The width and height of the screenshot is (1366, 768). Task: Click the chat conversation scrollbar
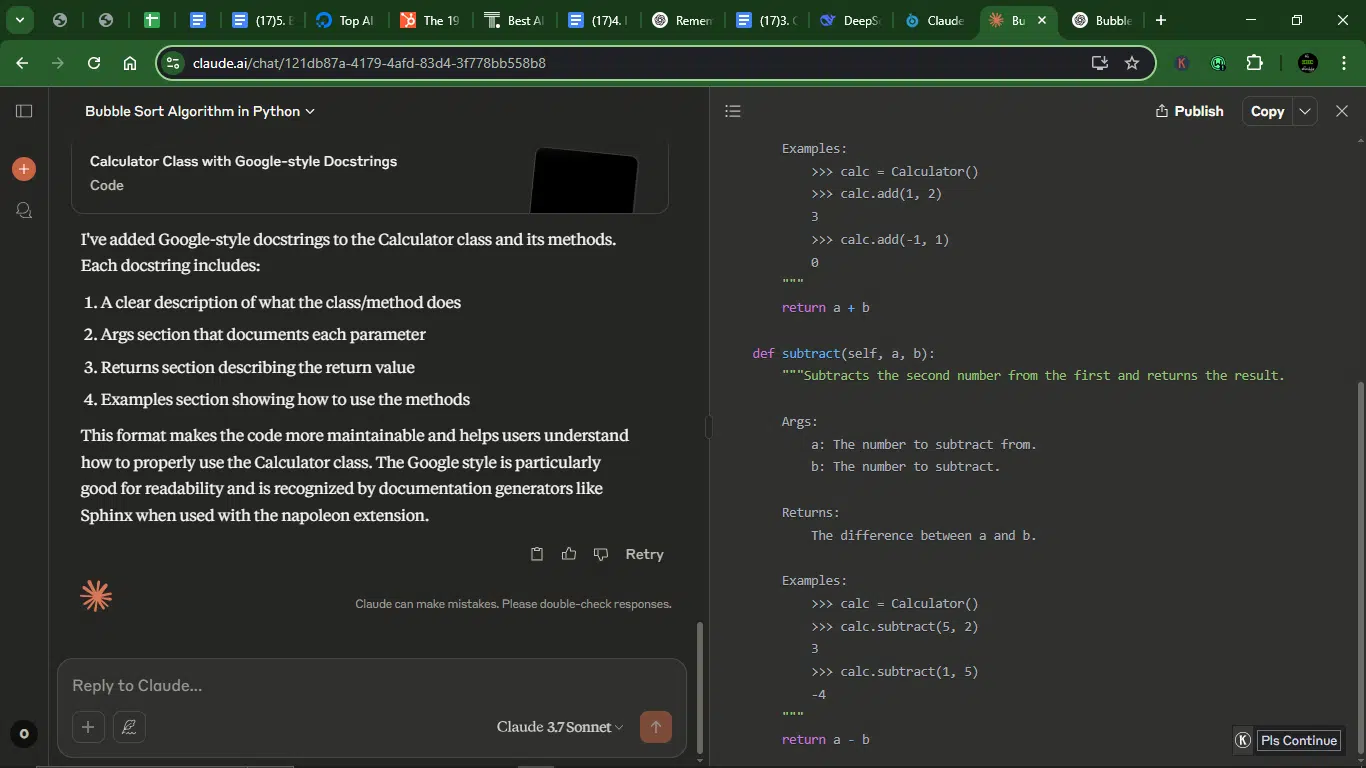(x=700, y=686)
